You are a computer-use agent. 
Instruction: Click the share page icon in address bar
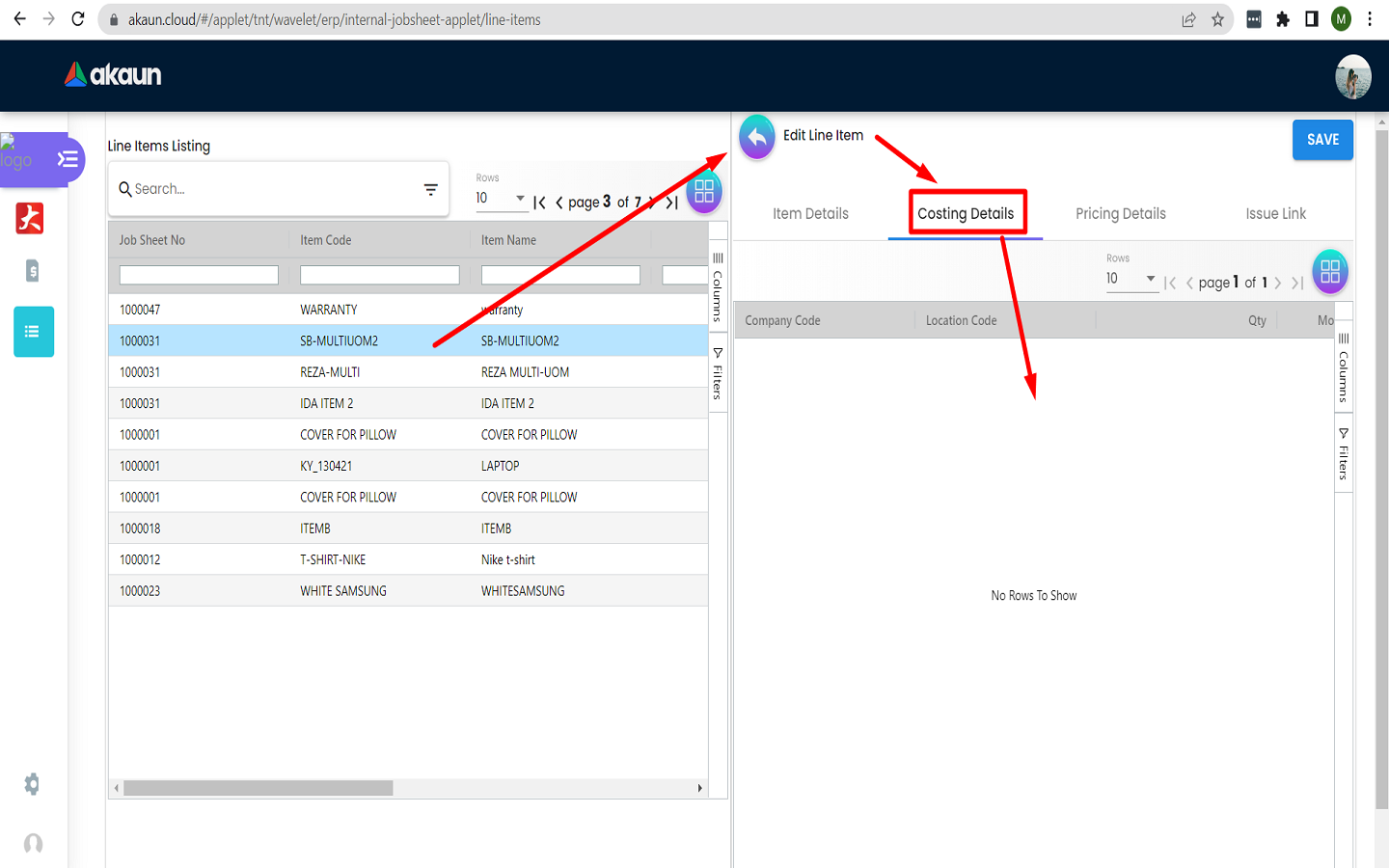1189,19
